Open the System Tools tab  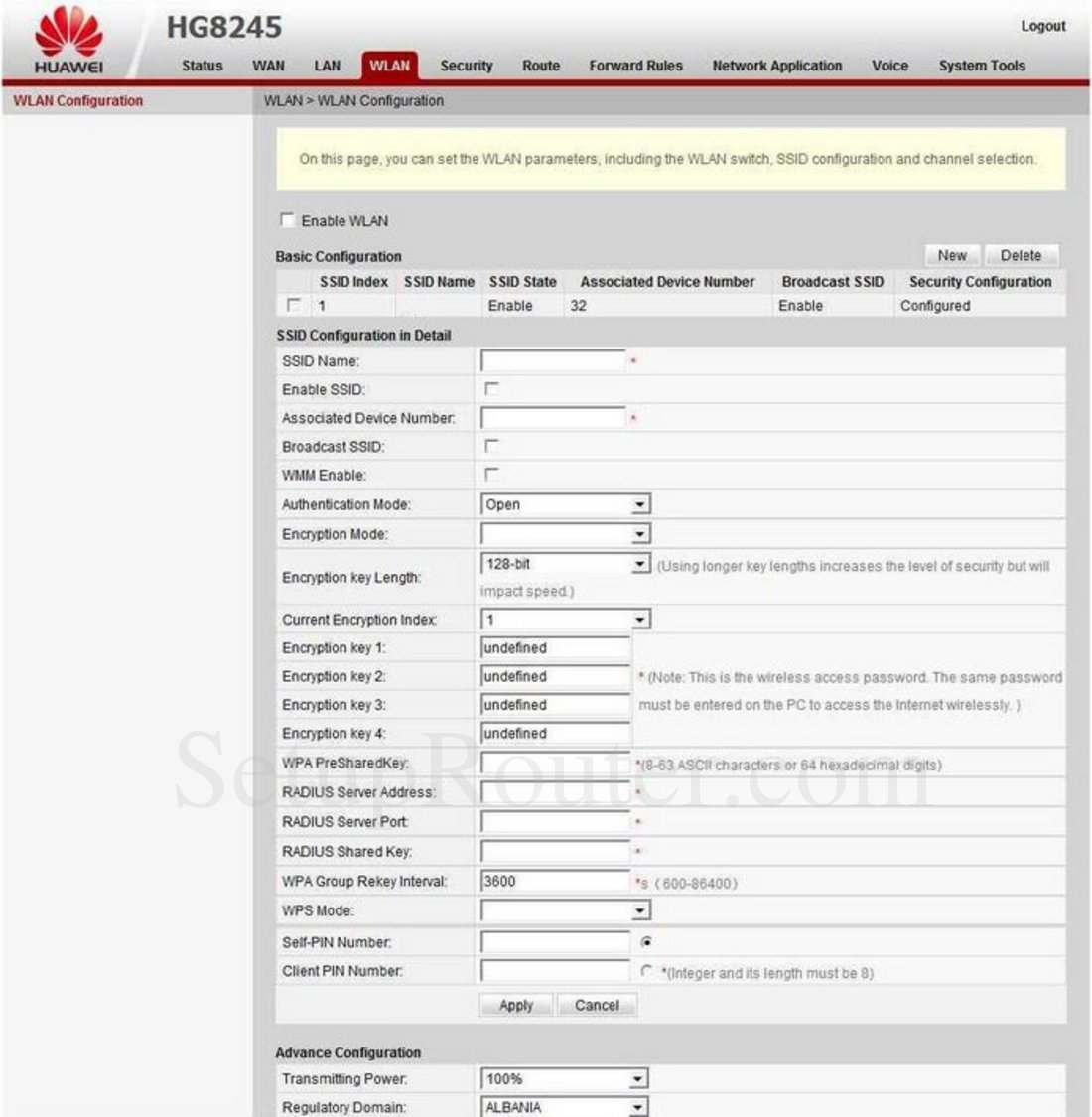tap(981, 66)
